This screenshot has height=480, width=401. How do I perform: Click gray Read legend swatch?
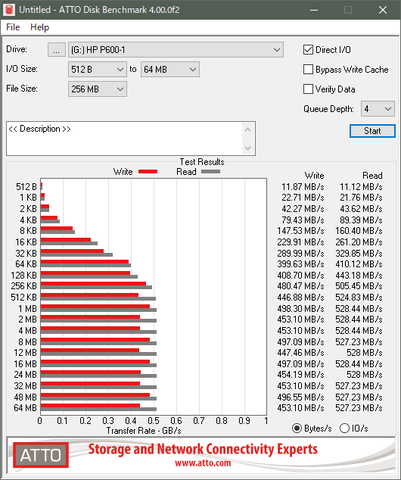pos(211,172)
